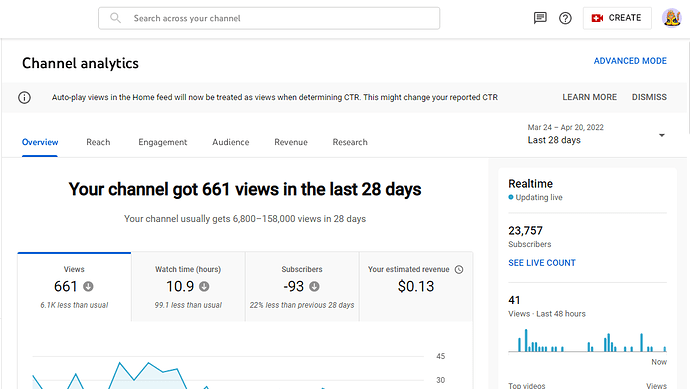Open the Last 28 days date range dropdown
This screenshot has width=690, height=389.
click(x=596, y=134)
